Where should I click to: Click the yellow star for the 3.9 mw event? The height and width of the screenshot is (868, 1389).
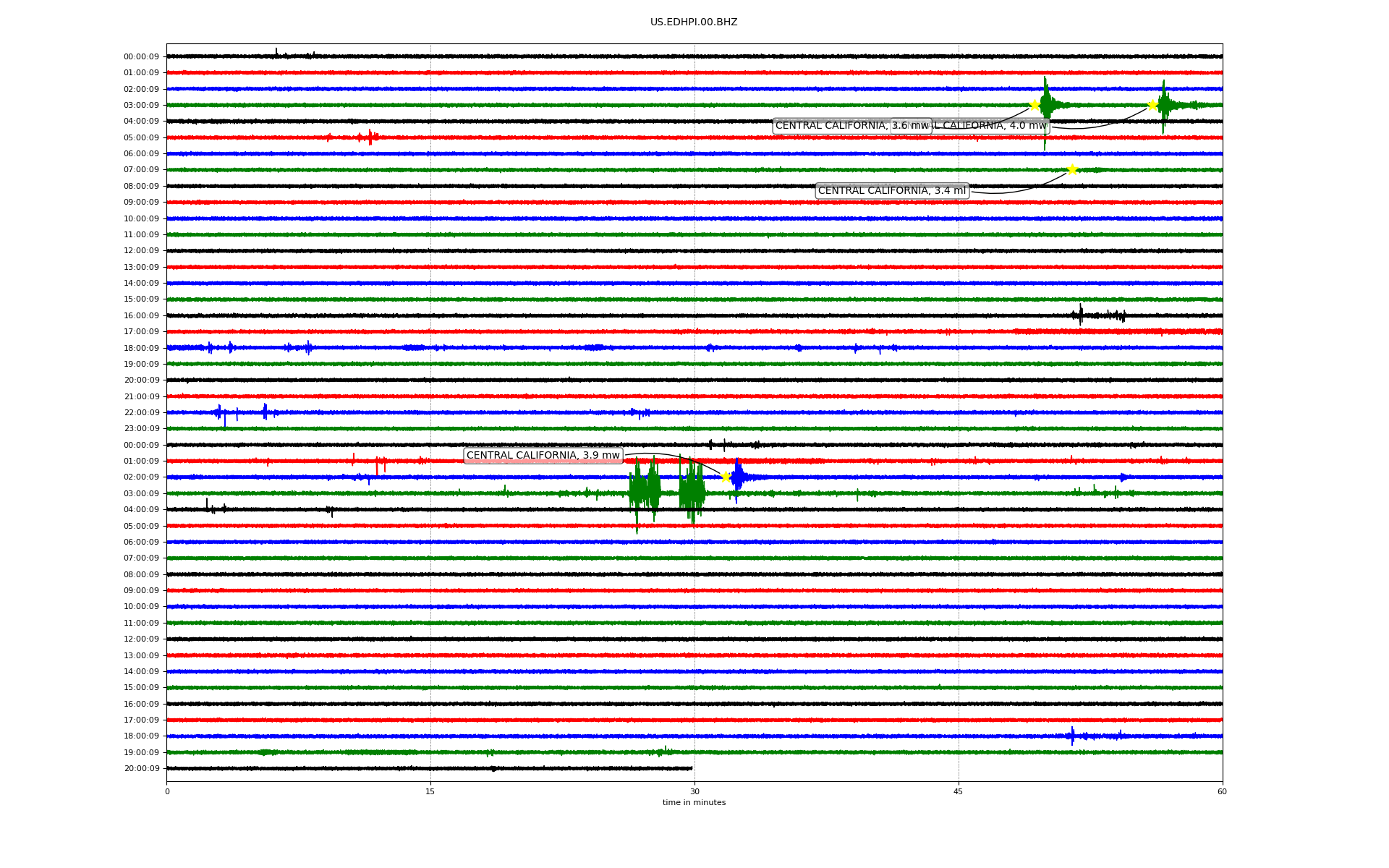coord(726,477)
